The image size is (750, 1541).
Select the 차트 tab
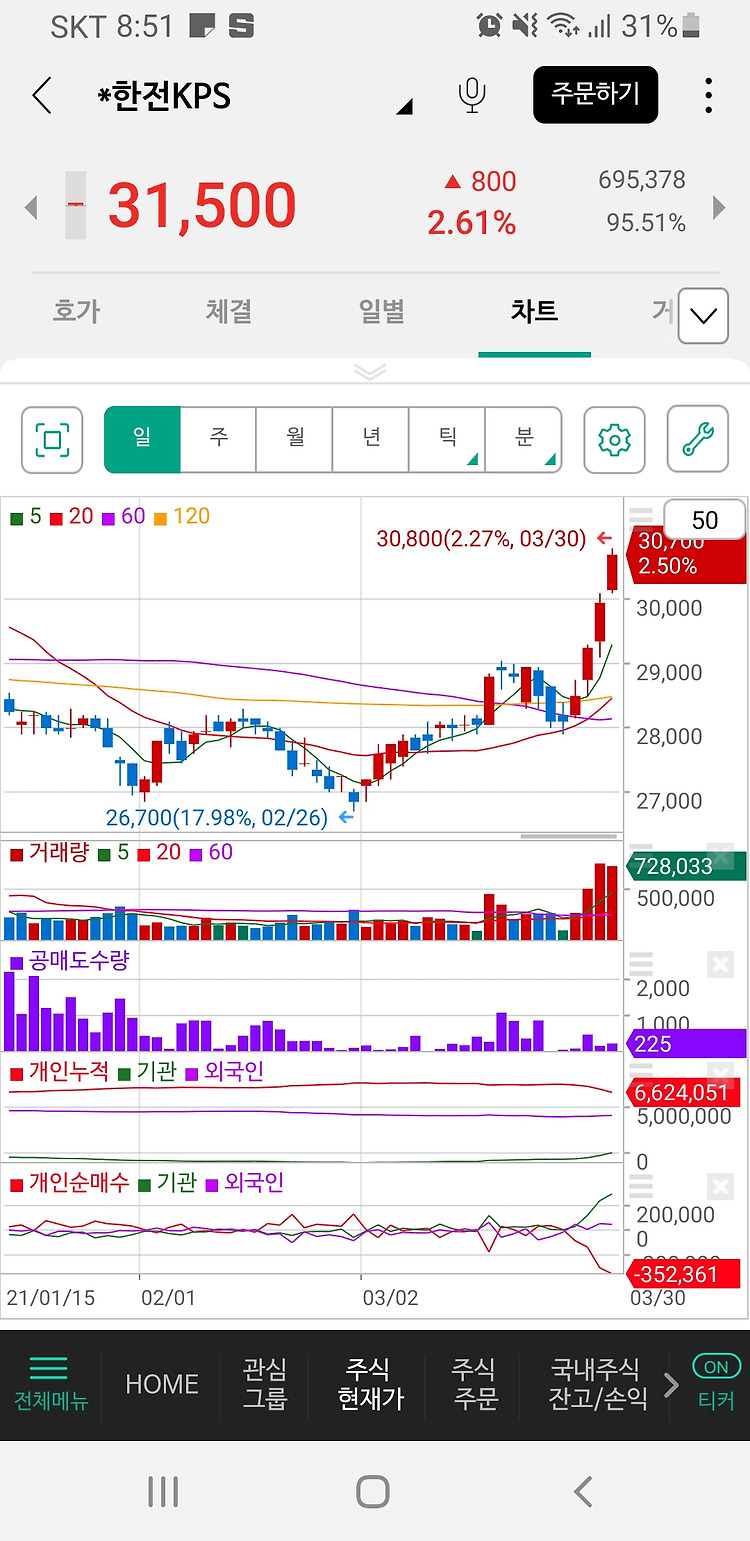point(534,312)
